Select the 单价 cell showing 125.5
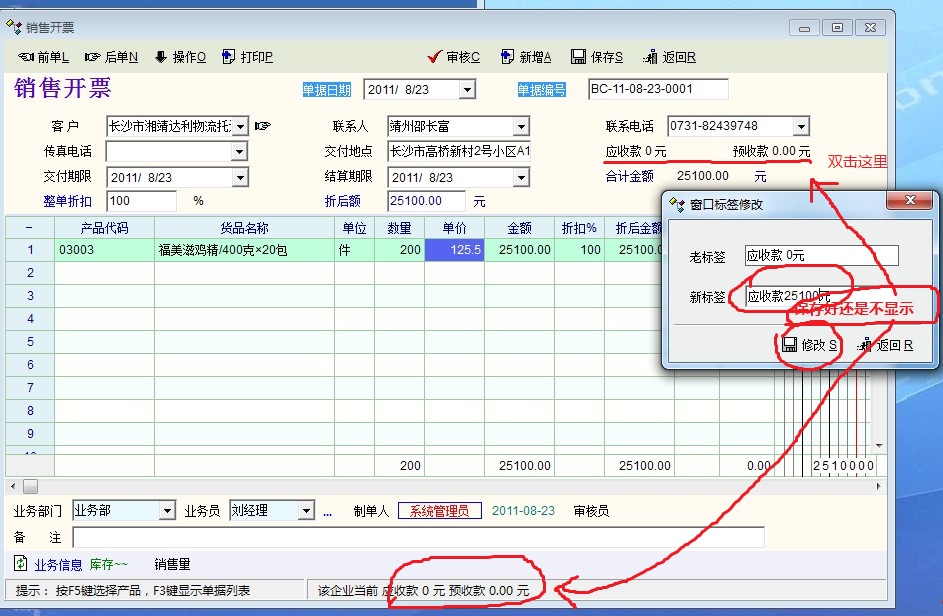Screen dimensions: 943x616 click(x=455, y=250)
